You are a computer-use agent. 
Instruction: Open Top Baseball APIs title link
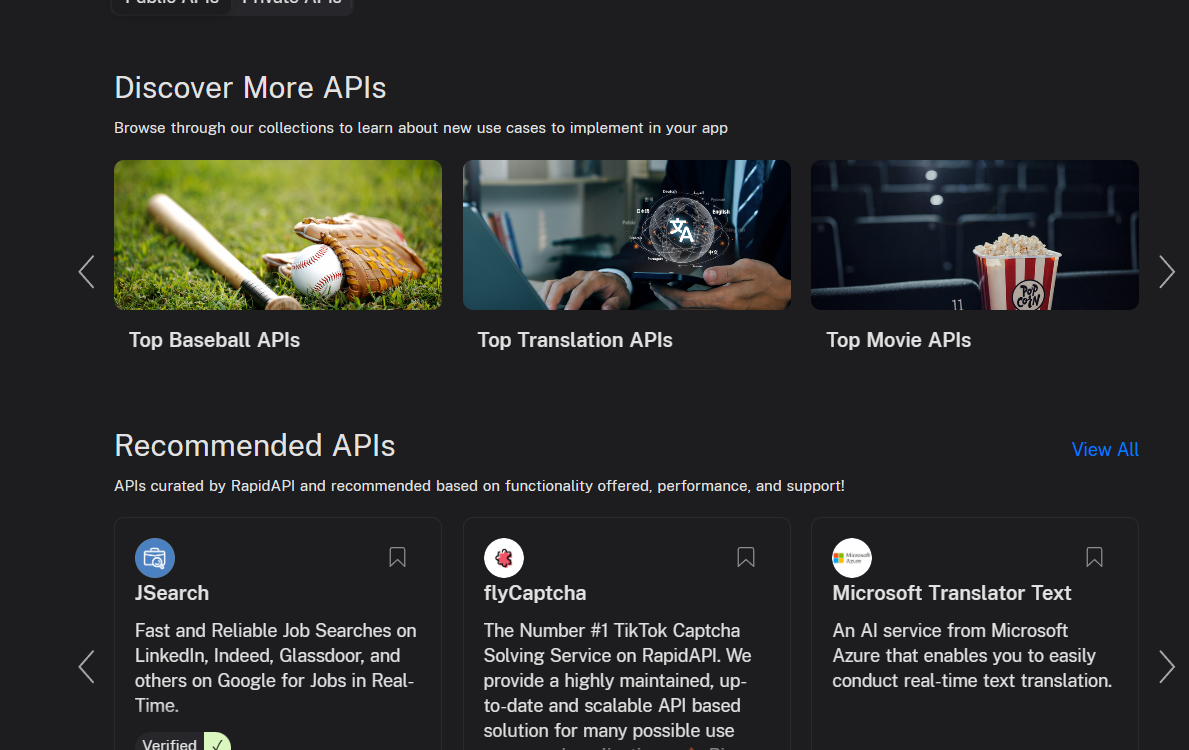pyautogui.click(x=215, y=340)
